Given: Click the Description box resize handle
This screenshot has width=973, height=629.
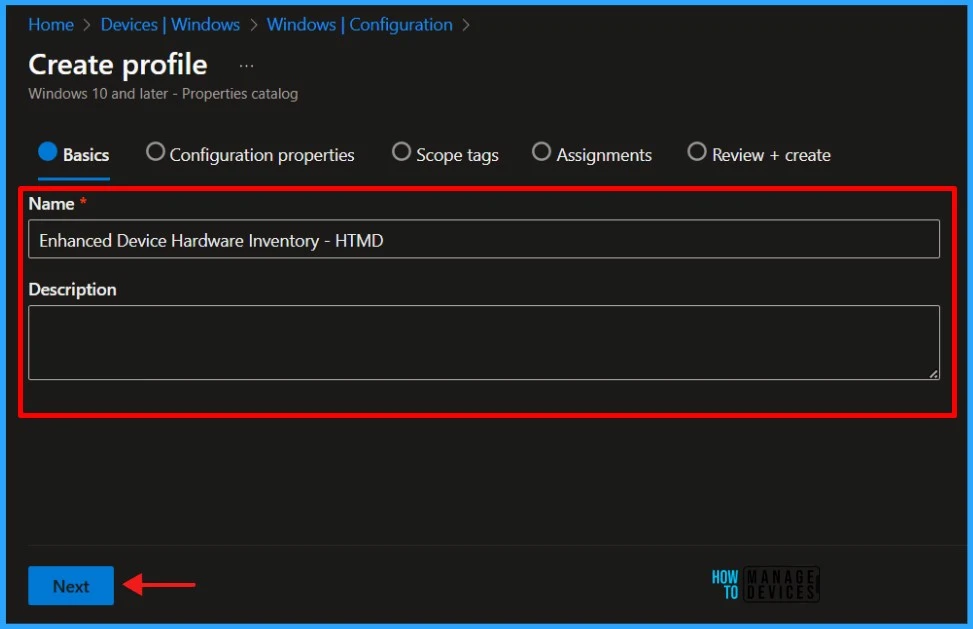Looking at the screenshot, I should coord(933,374).
